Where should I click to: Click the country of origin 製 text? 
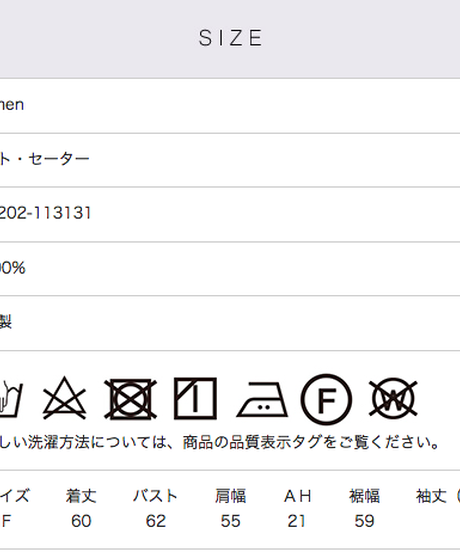click(x=6, y=322)
